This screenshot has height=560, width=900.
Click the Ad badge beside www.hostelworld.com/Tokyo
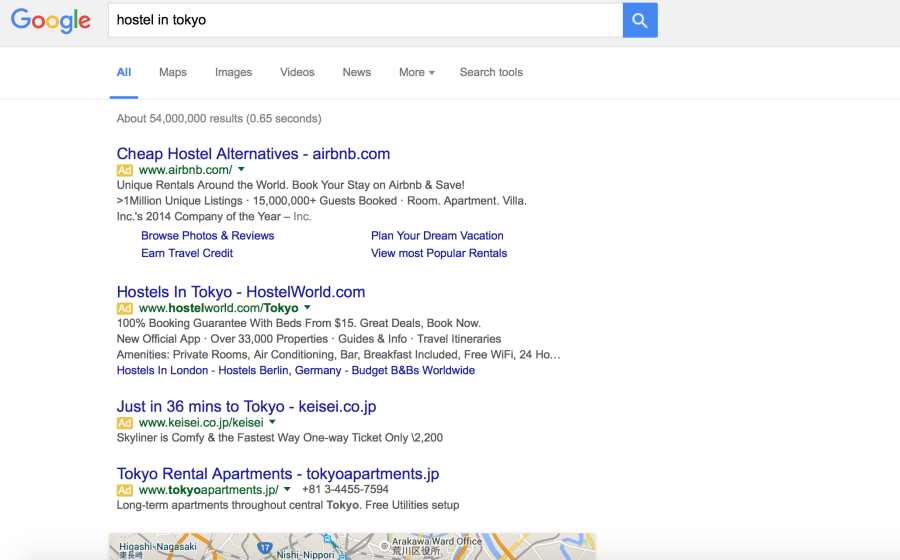coord(125,309)
